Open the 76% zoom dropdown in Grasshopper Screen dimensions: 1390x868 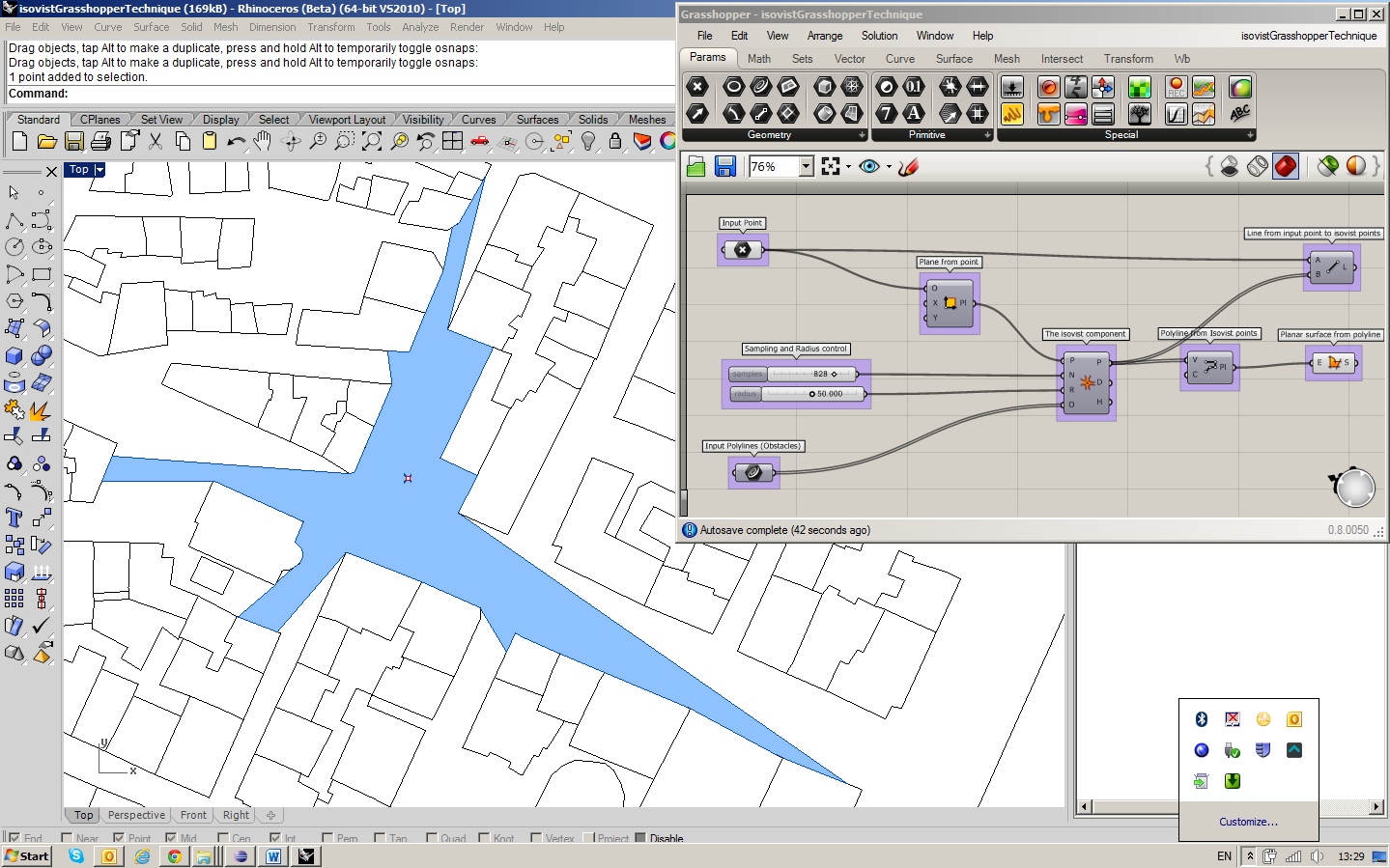pyautogui.click(x=807, y=167)
